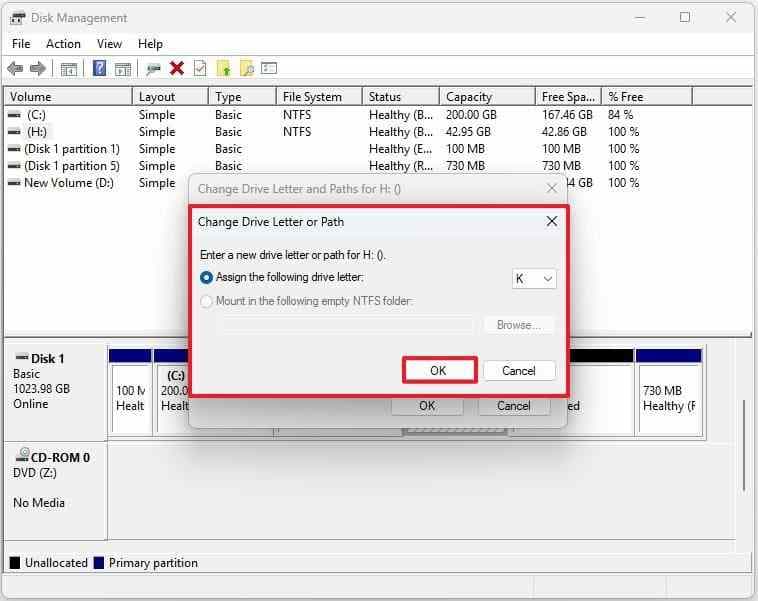Sort by the % Free column header
758x601 pixels.
pyautogui.click(x=647, y=97)
